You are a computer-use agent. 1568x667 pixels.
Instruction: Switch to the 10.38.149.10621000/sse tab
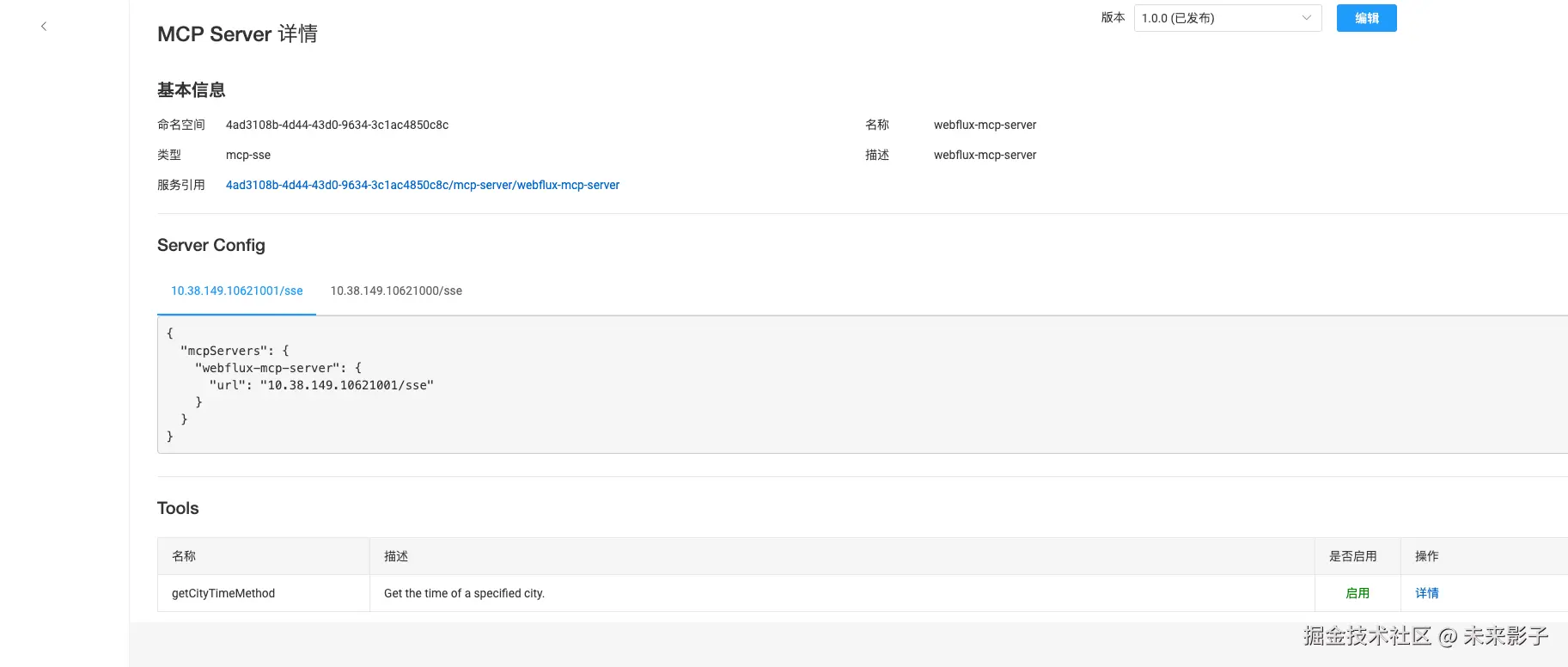click(x=396, y=291)
